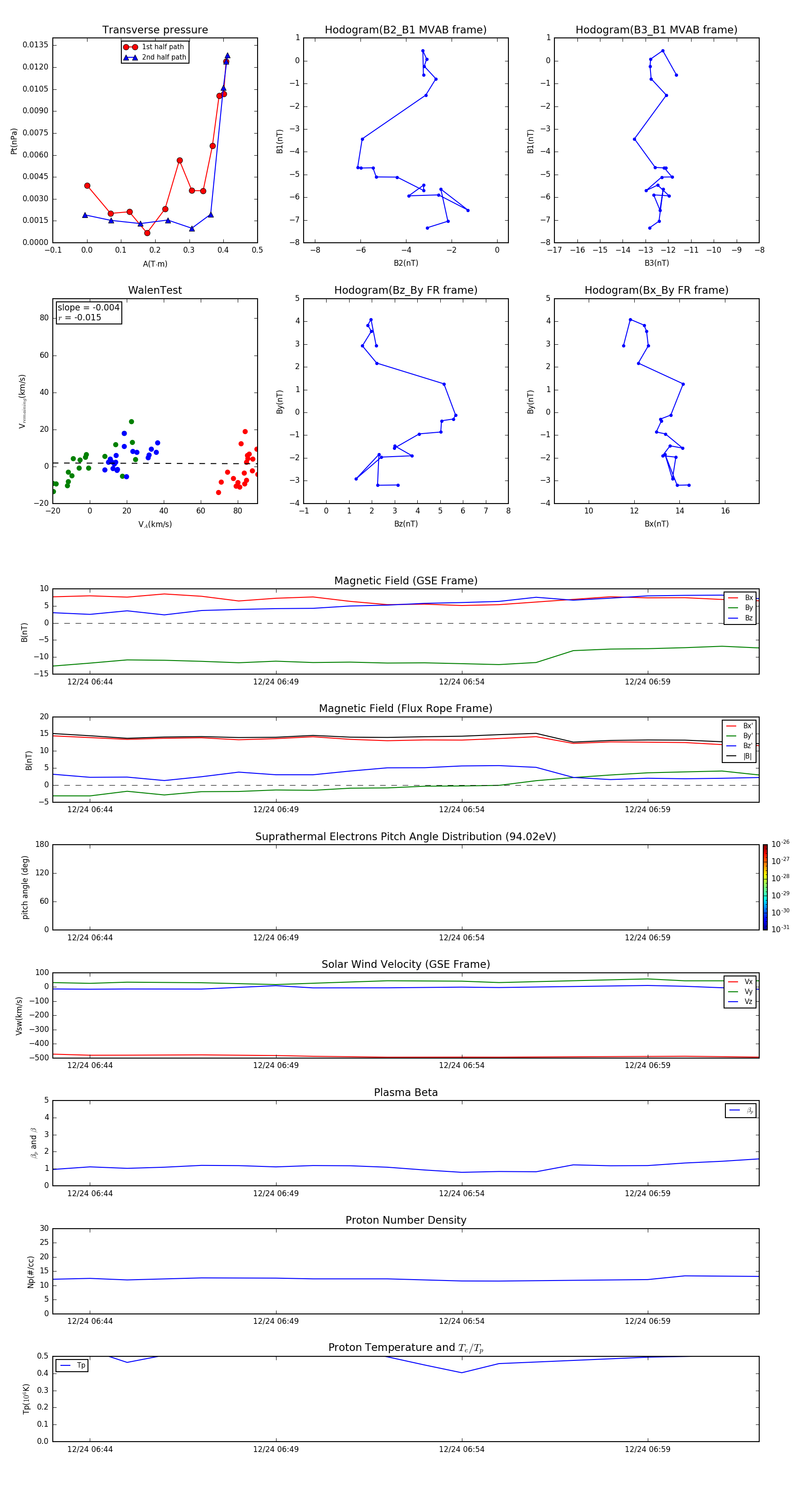Click the '10^-26' colorbar label

click(780, 844)
